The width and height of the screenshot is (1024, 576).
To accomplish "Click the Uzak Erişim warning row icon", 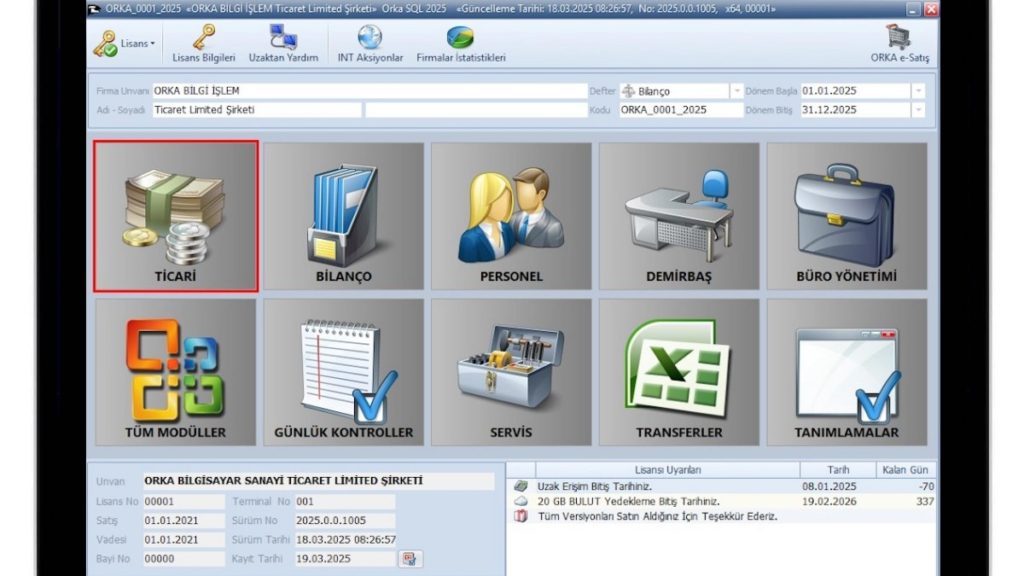I will pos(520,486).
